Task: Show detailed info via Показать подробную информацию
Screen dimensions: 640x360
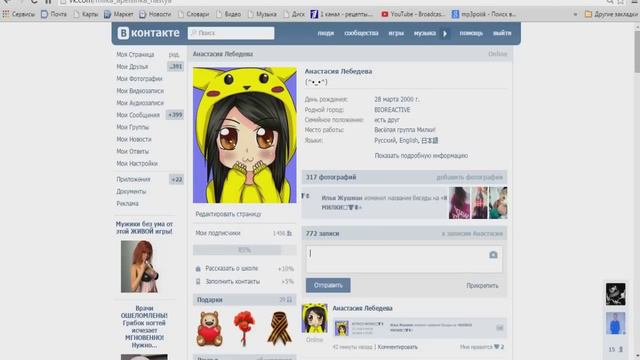Action: (x=421, y=156)
